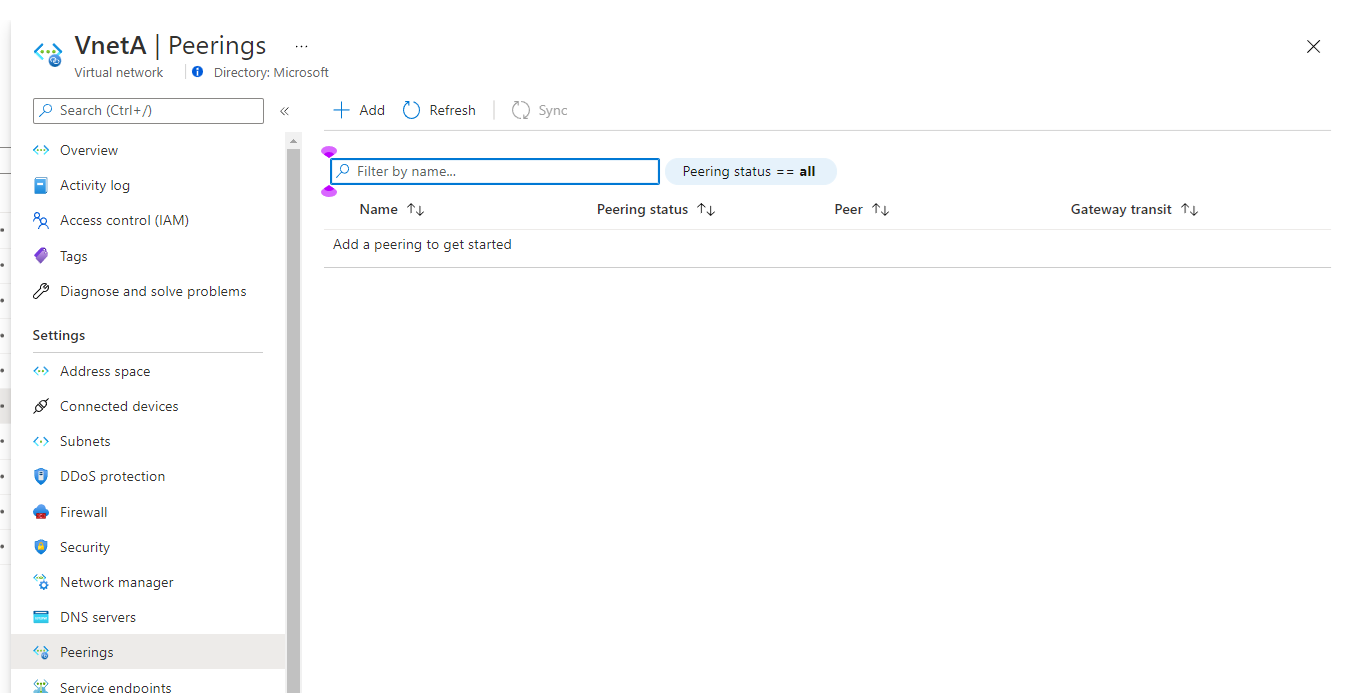Click the Access control (IAM) icon

coord(41,220)
